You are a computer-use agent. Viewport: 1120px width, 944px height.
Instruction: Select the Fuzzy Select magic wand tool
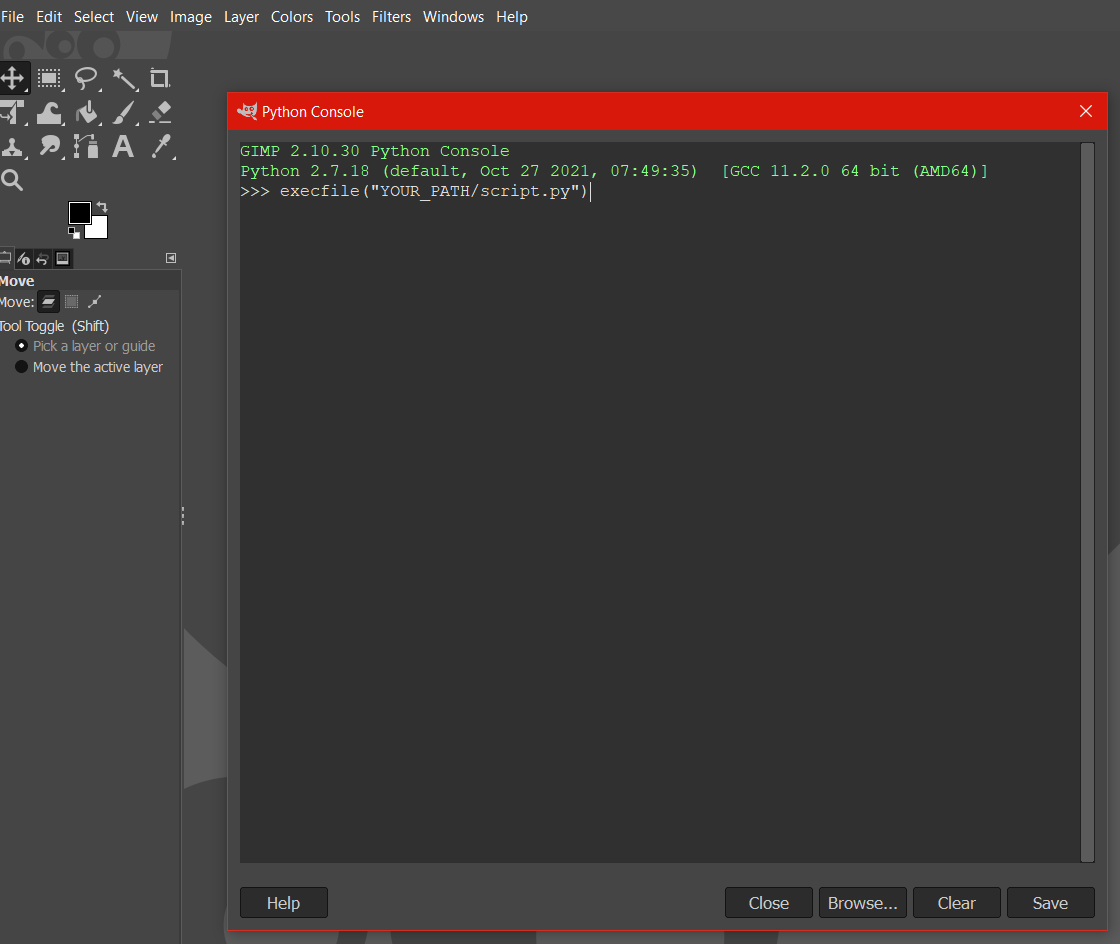pos(124,79)
